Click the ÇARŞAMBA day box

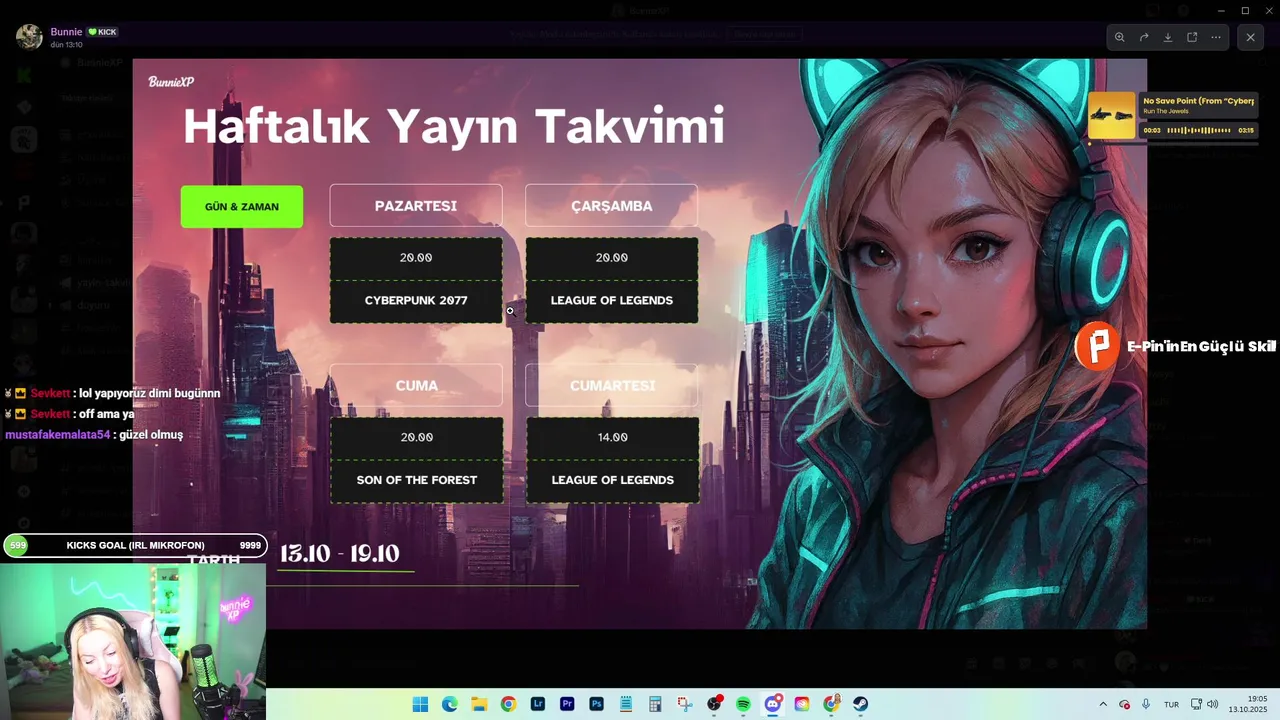coord(612,205)
